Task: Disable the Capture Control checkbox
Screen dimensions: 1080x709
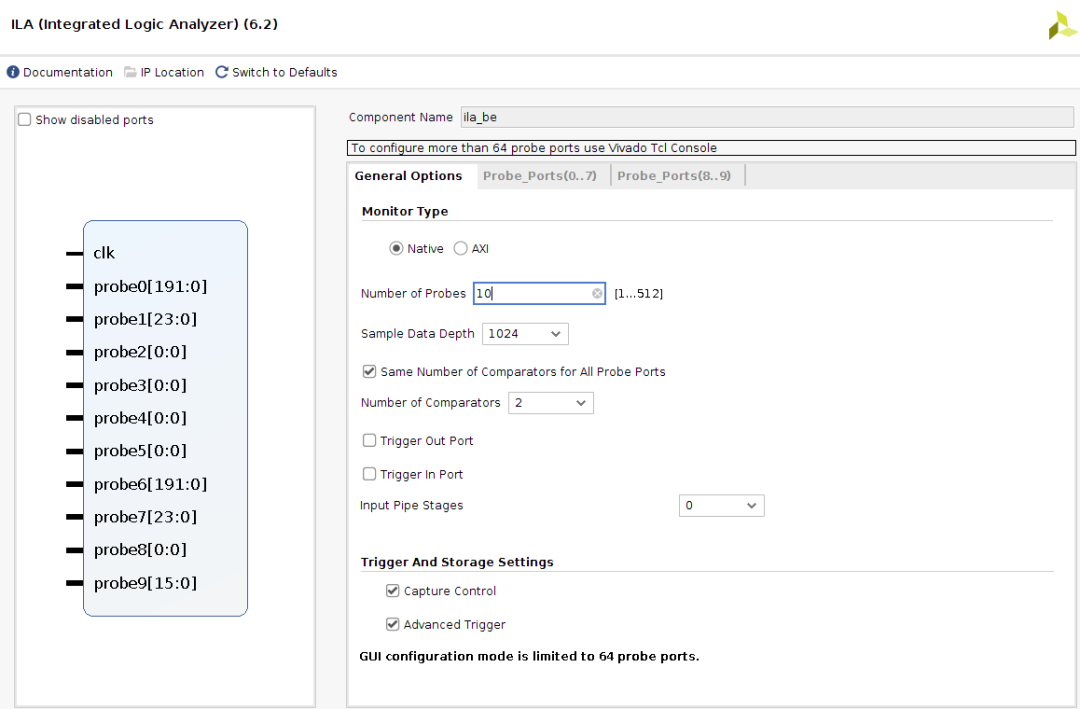Action: coord(393,591)
